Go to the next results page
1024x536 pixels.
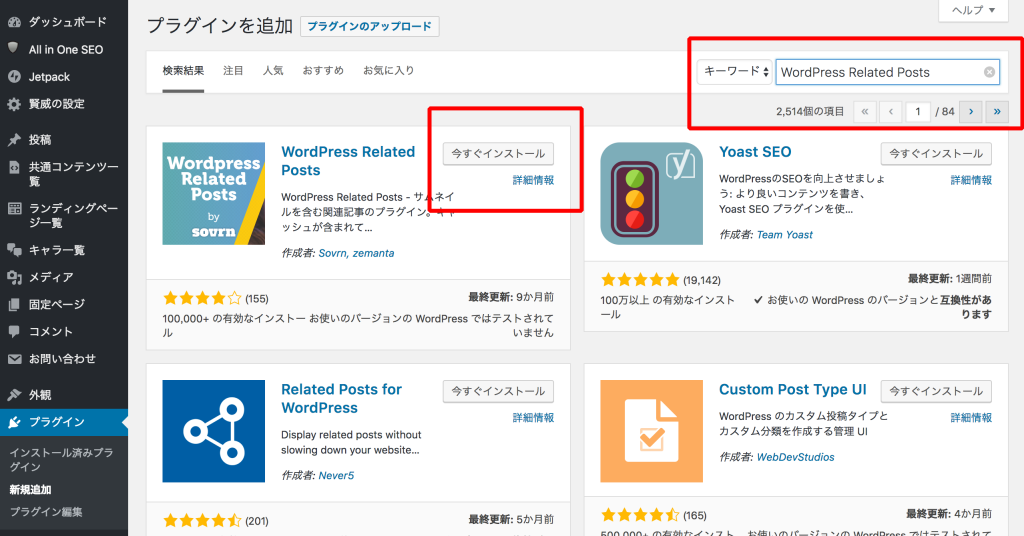(971, 112)
